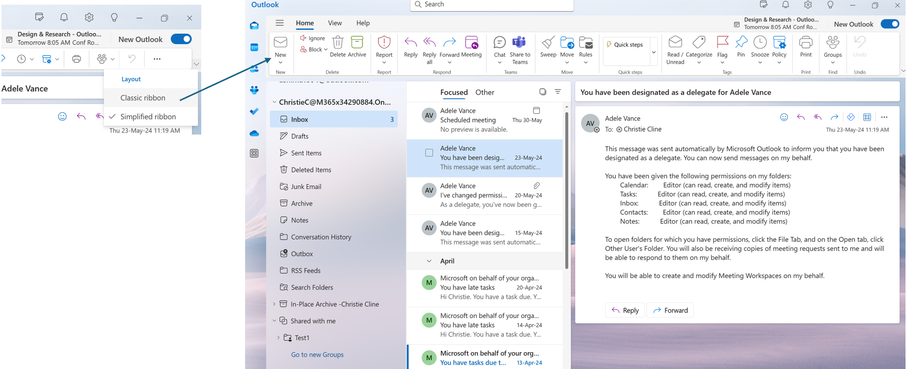This screenshot has height=369, width=906.
Task: Click the Reply button below the message body
Action: point(625,310)
